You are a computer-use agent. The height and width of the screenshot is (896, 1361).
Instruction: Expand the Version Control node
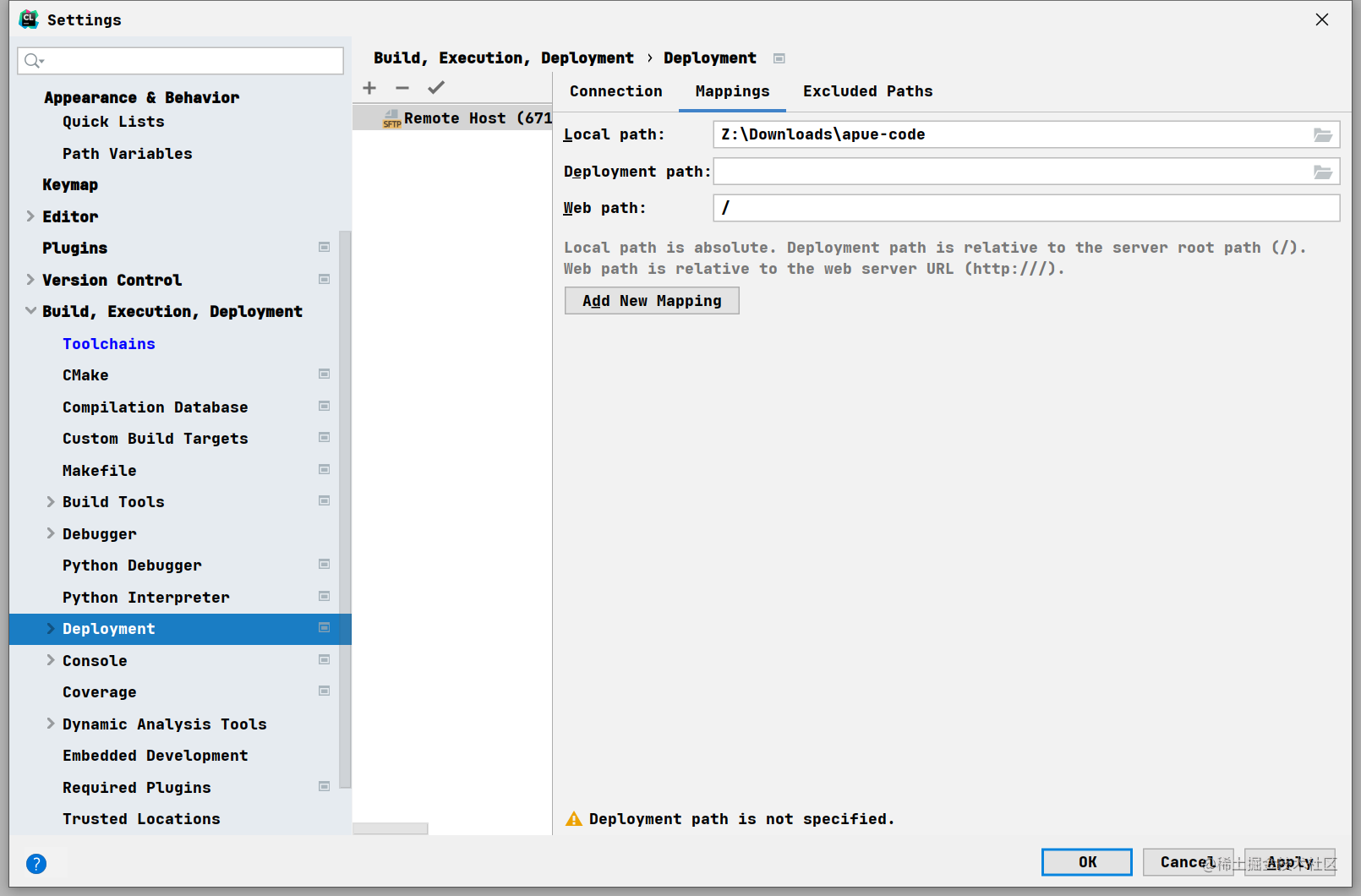click(x=30, y=280)
